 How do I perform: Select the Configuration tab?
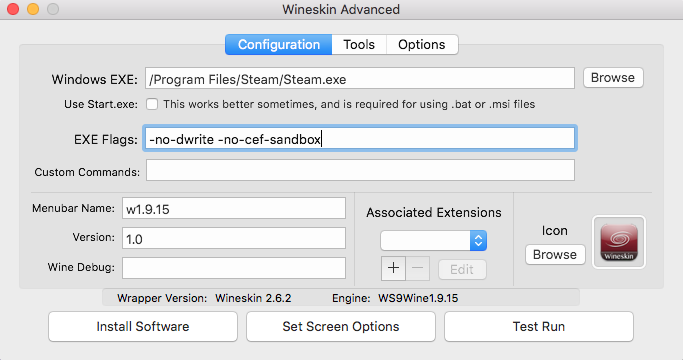(279, 44)
